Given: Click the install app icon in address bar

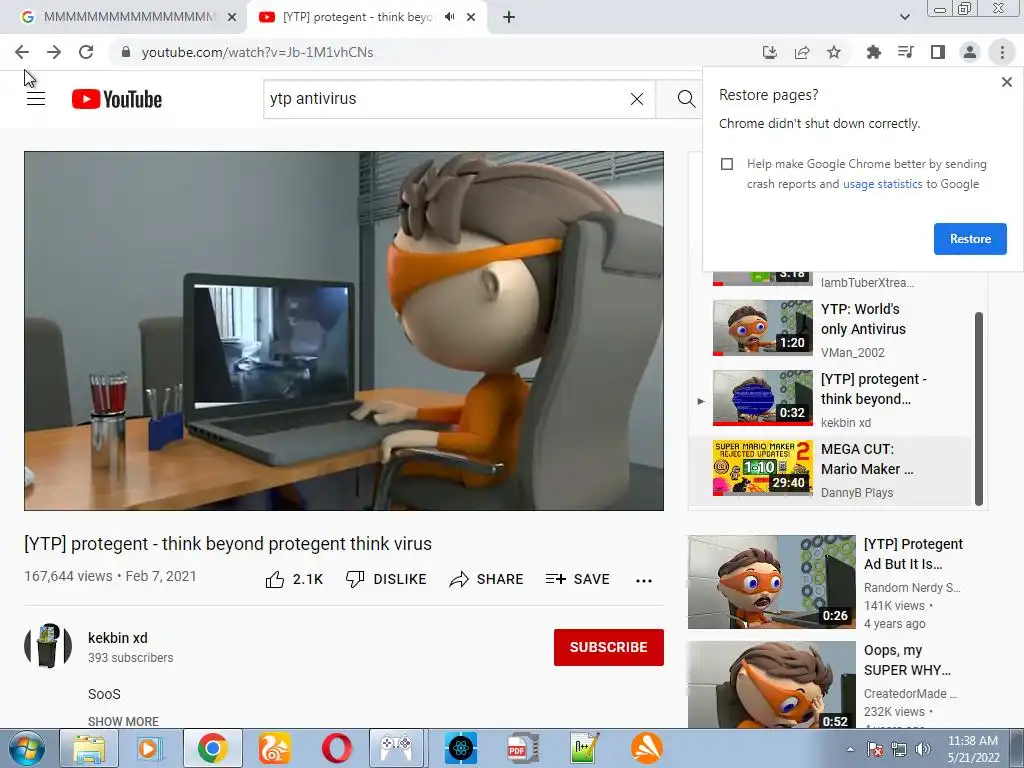Looking at the screenshot, I should pyautogui.click(x=770, y=52).
